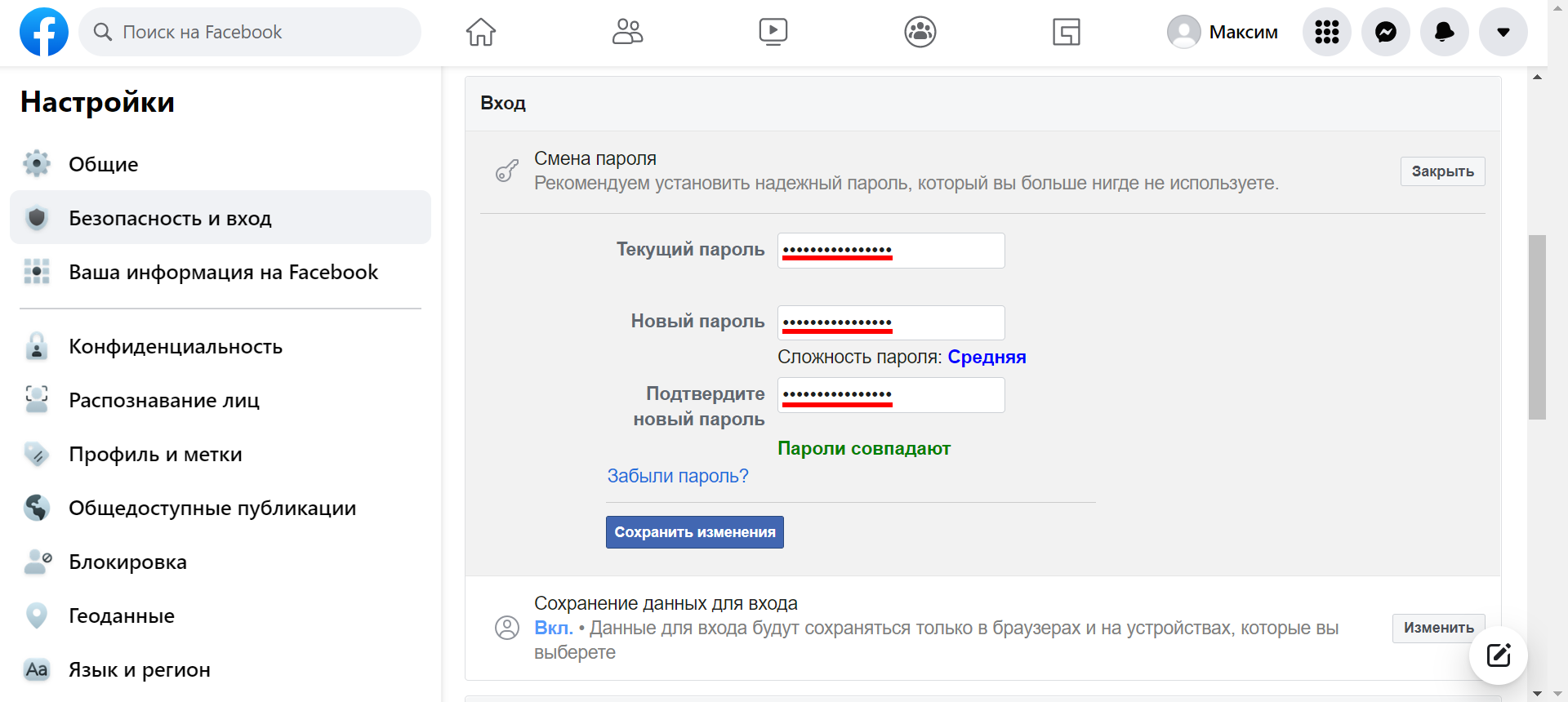Click the new message compose icon

(x=1499, y=655)
